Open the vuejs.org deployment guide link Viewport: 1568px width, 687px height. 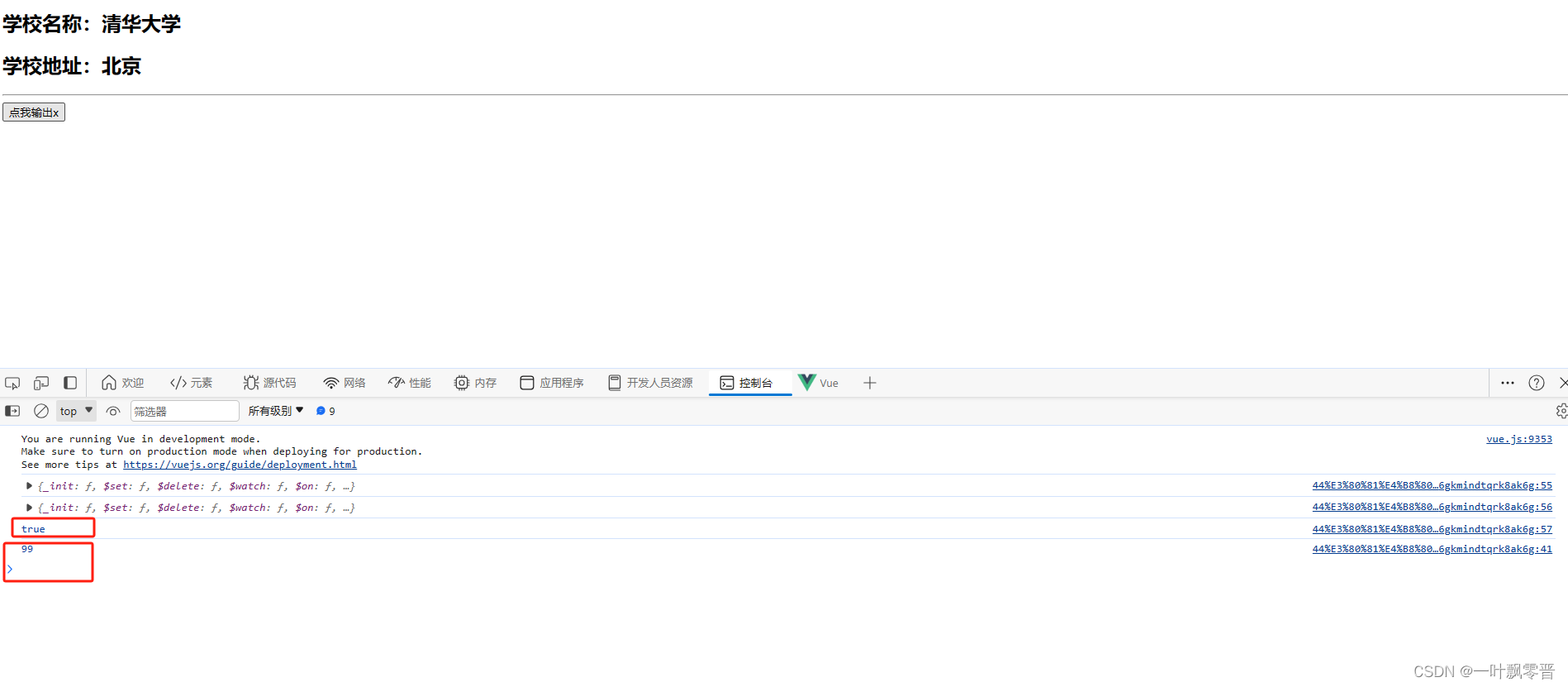[x=240, y=465]
